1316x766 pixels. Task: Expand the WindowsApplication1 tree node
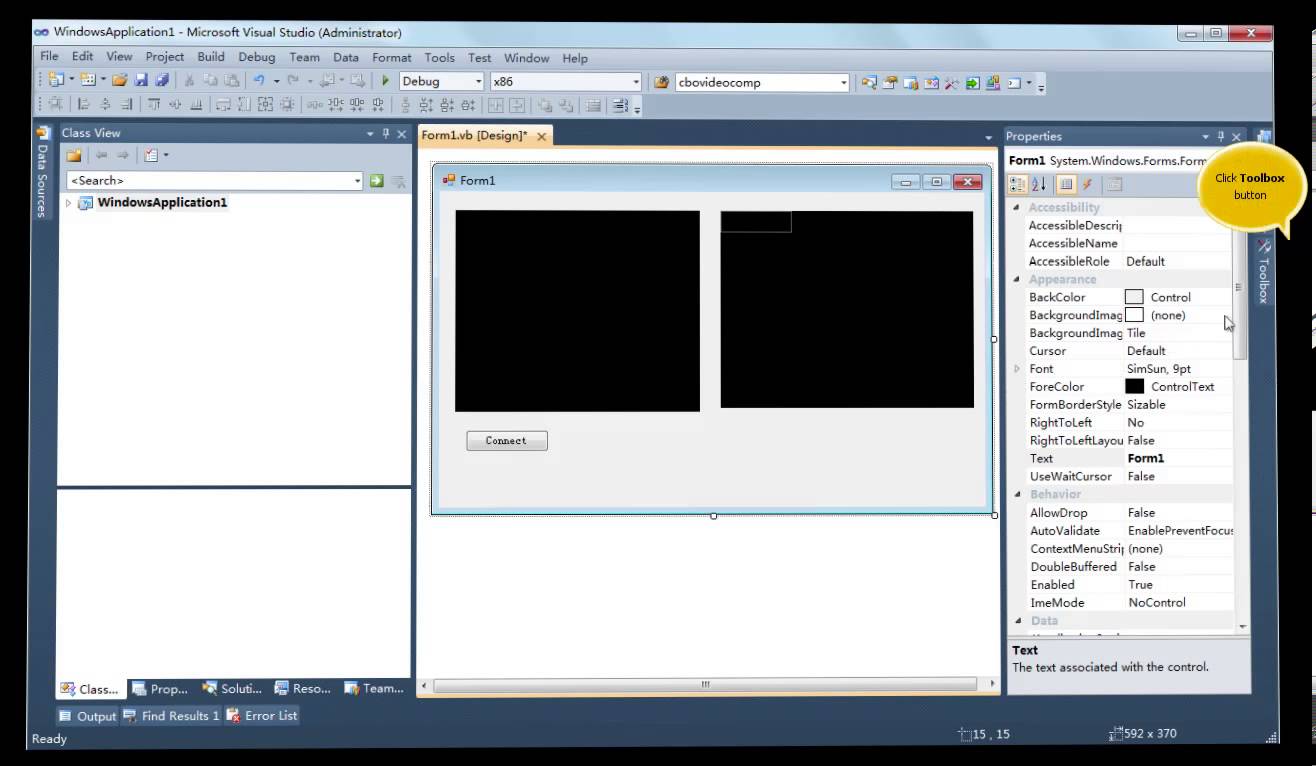[69, 203]
